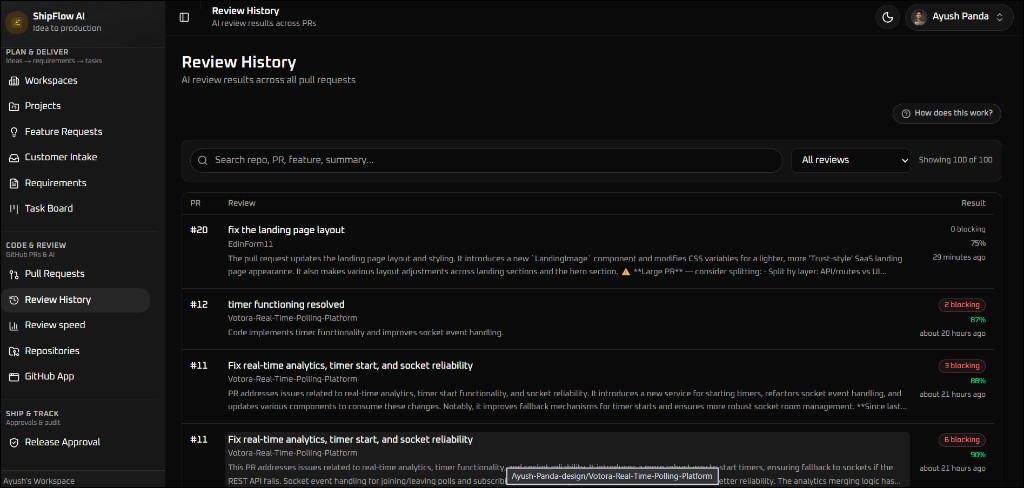Click the Review speed chart icon

click(x=14, y=325)
